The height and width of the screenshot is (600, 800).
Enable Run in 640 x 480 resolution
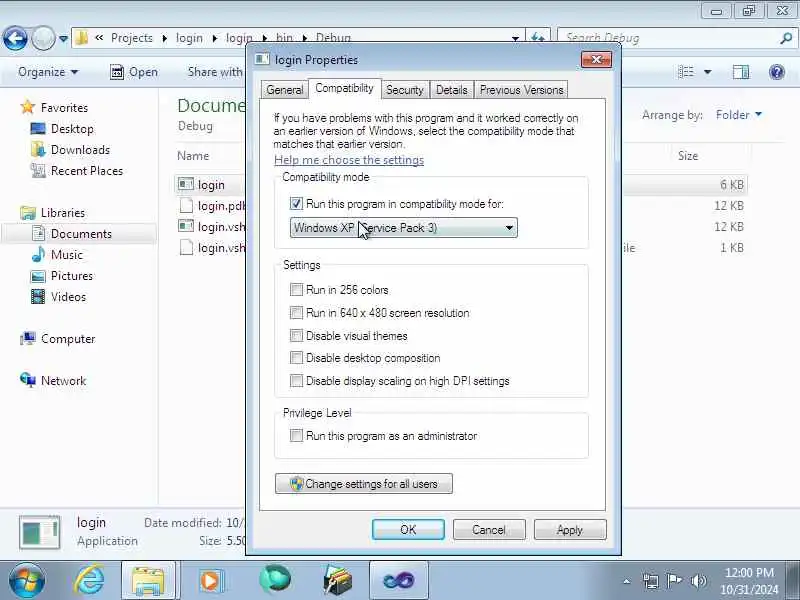[296, 313]
